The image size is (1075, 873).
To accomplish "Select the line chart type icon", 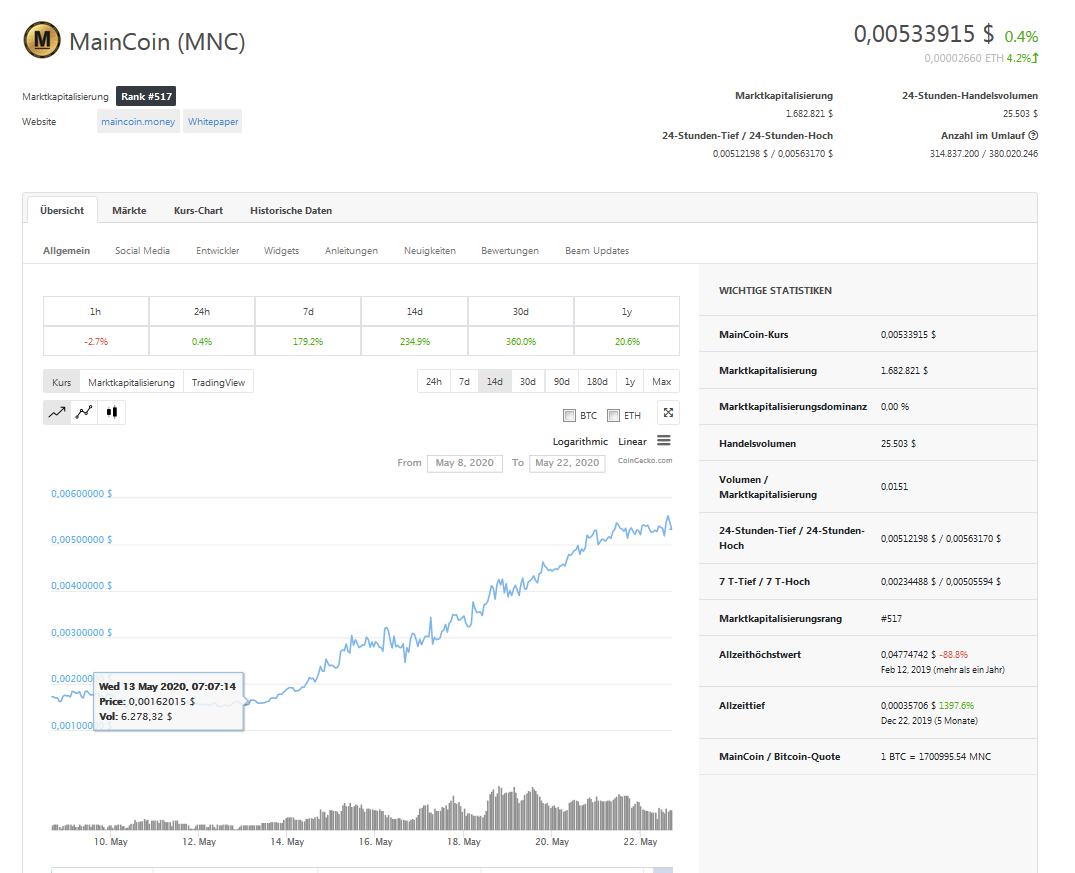I will 57,412.
